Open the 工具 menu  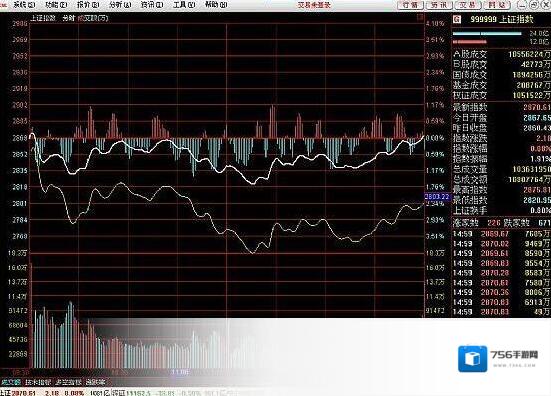pos(184,5)
